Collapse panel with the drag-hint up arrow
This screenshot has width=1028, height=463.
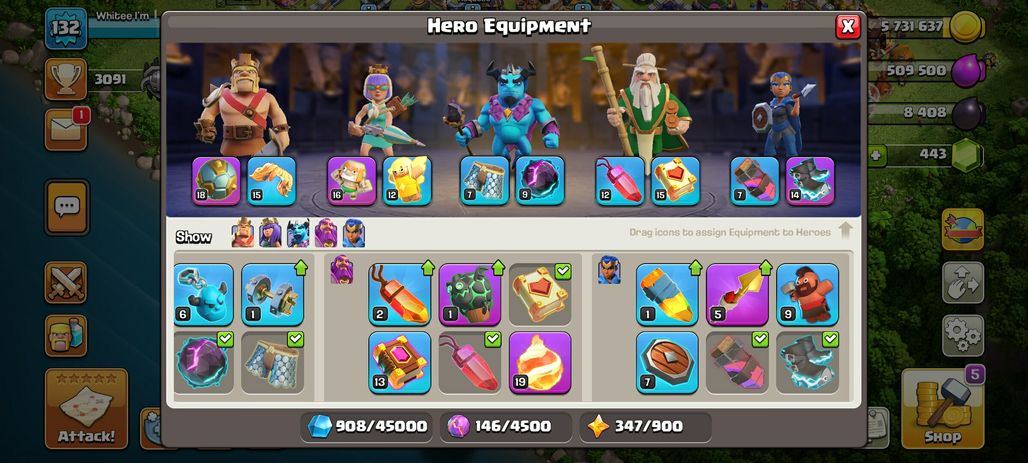point(845,230)
